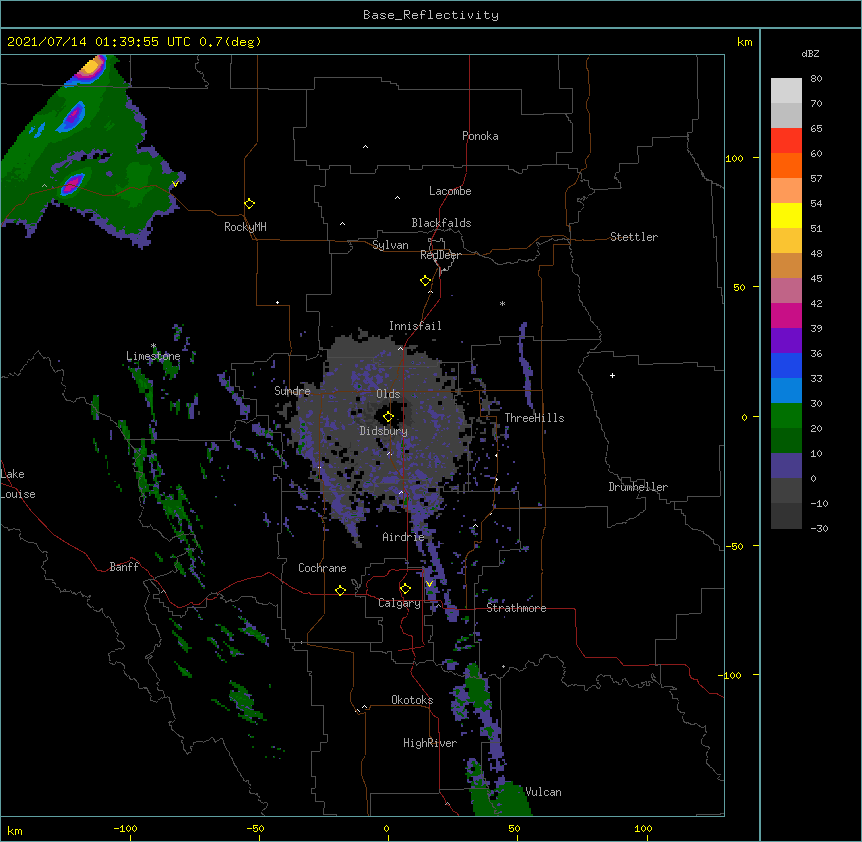
Task: Click the Ponoka city label
Action: pos(480,136)
